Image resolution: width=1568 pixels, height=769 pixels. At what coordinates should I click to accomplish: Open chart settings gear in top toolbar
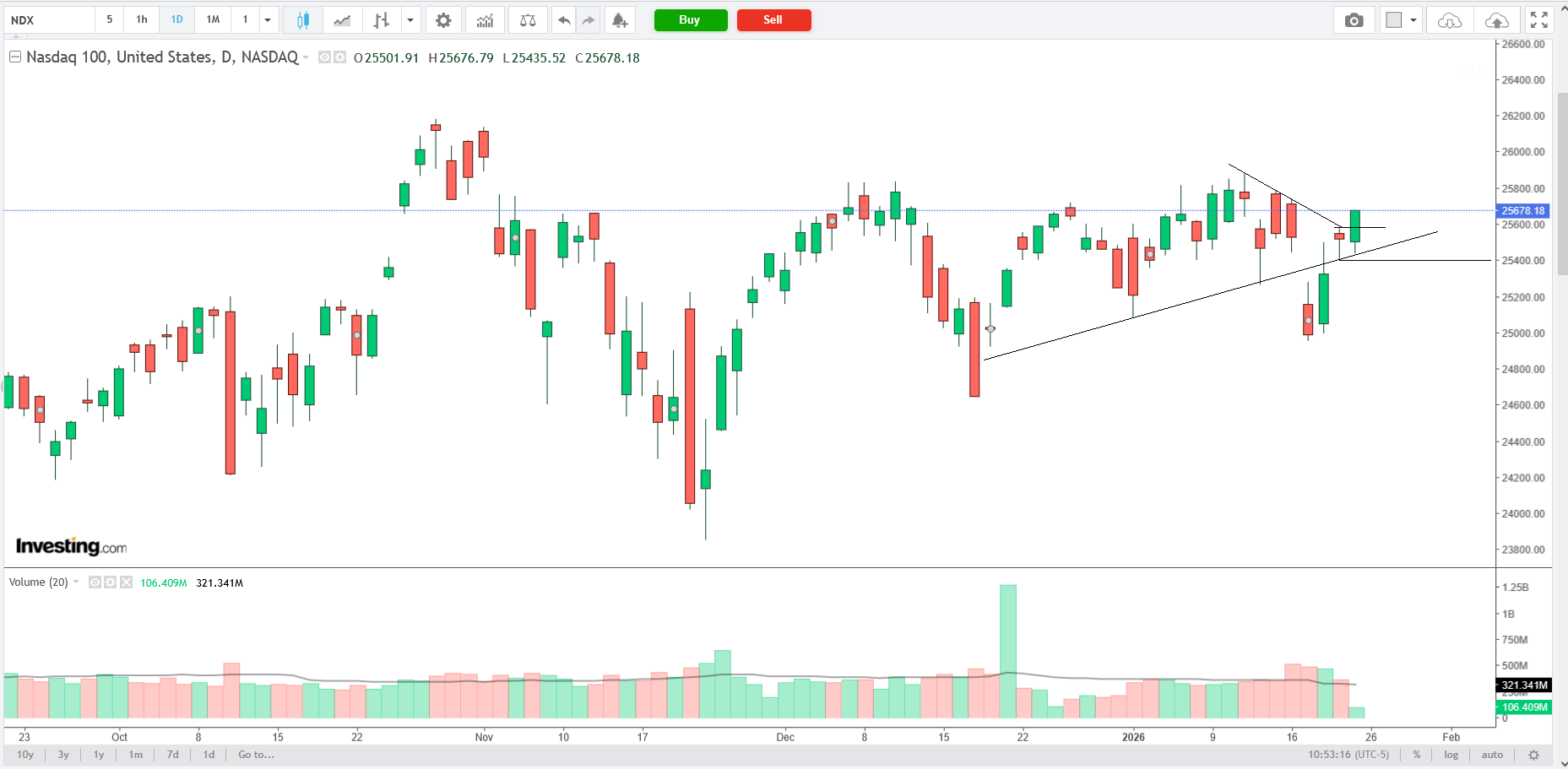click(x=443, y=20)
